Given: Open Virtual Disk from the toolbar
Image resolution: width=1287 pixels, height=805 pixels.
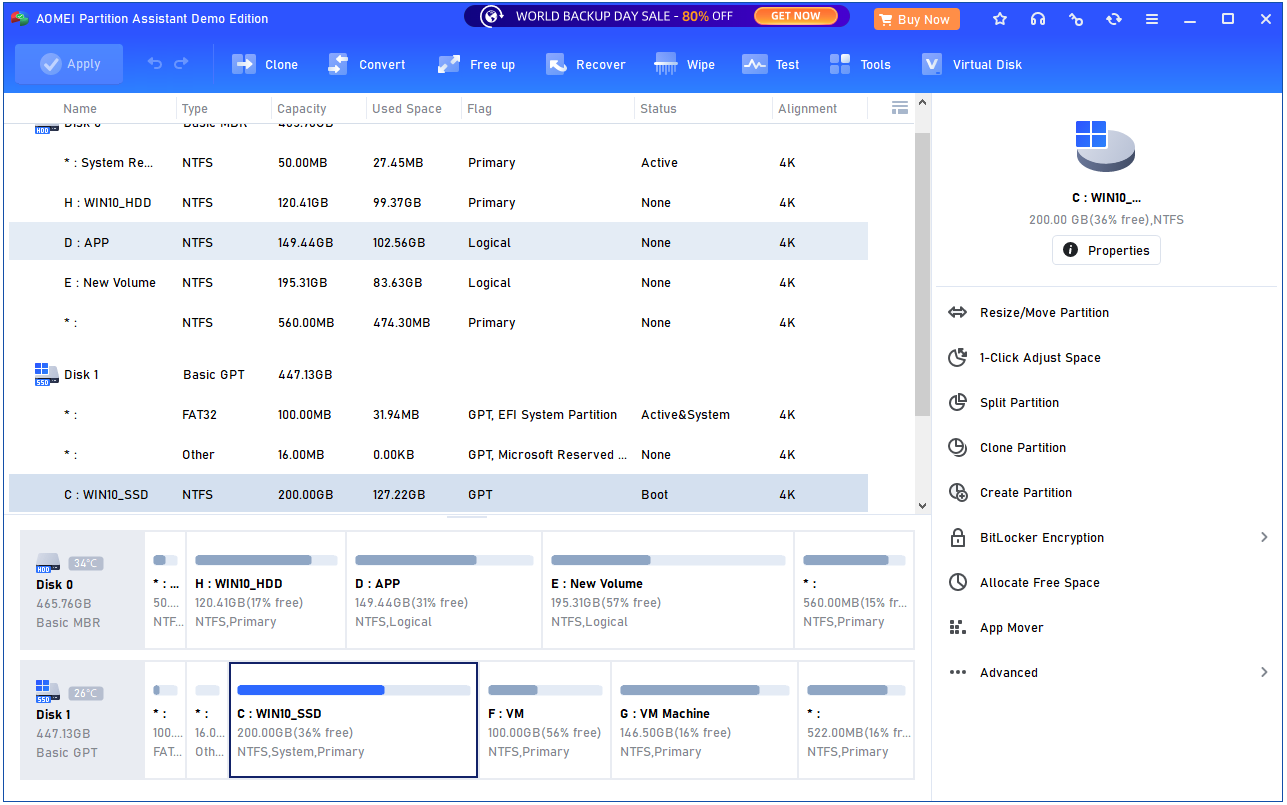Looking at the screenshot, I should pos(971,64).
